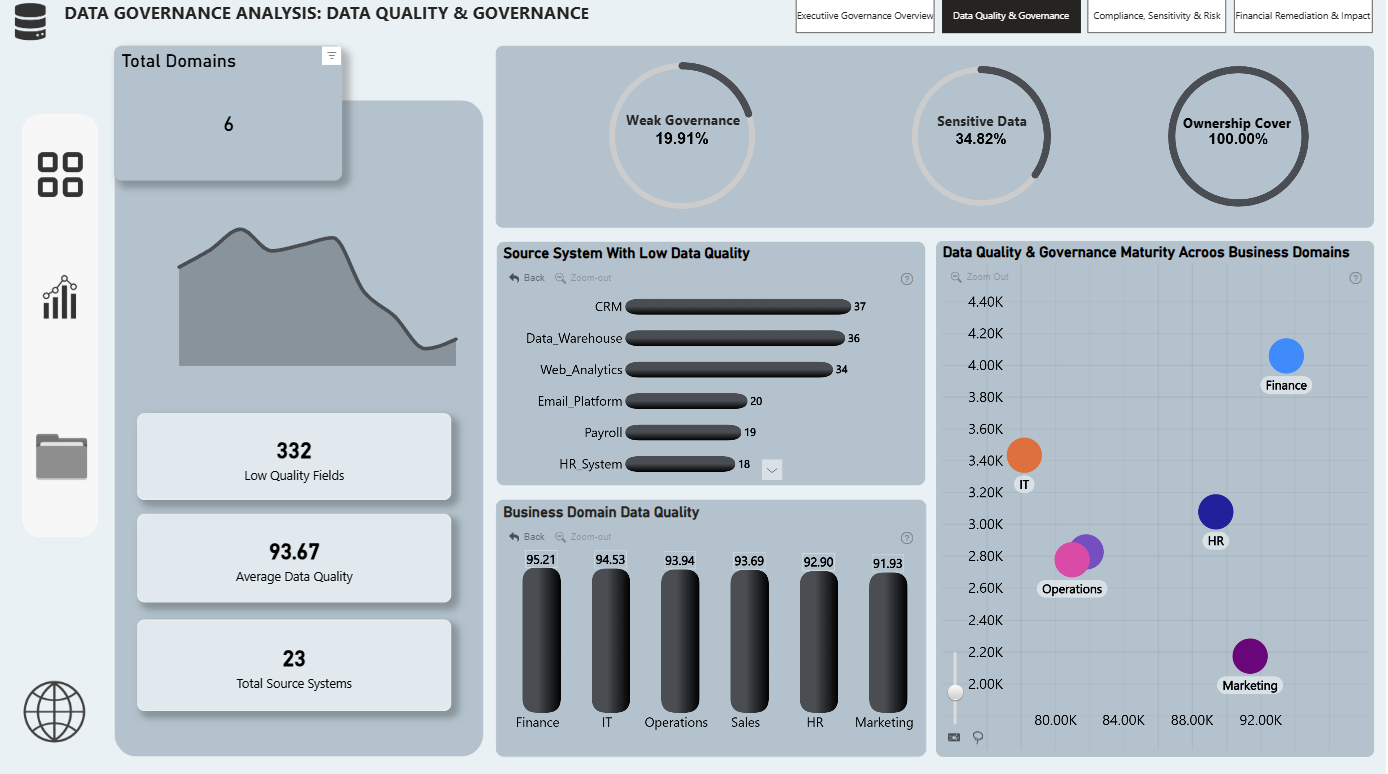Click Zoom-out on Business Domain chart

tap(583, 537)
